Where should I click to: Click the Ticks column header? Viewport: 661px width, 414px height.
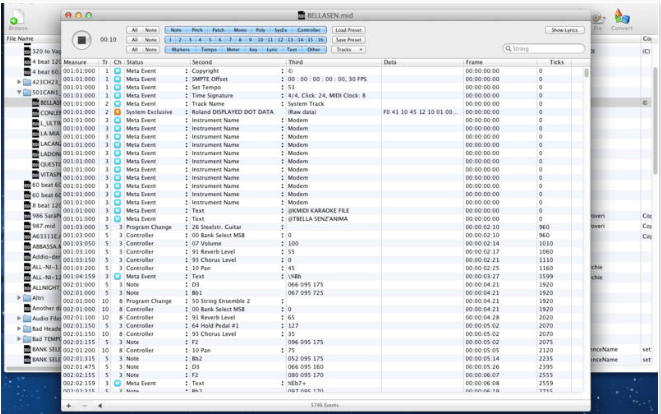click(556, 62)
